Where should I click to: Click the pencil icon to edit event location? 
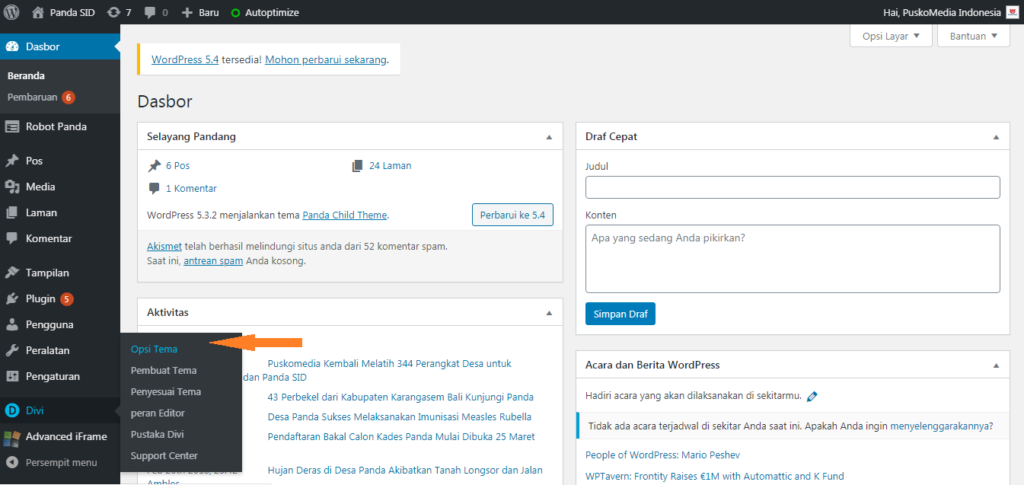(812, 396)
